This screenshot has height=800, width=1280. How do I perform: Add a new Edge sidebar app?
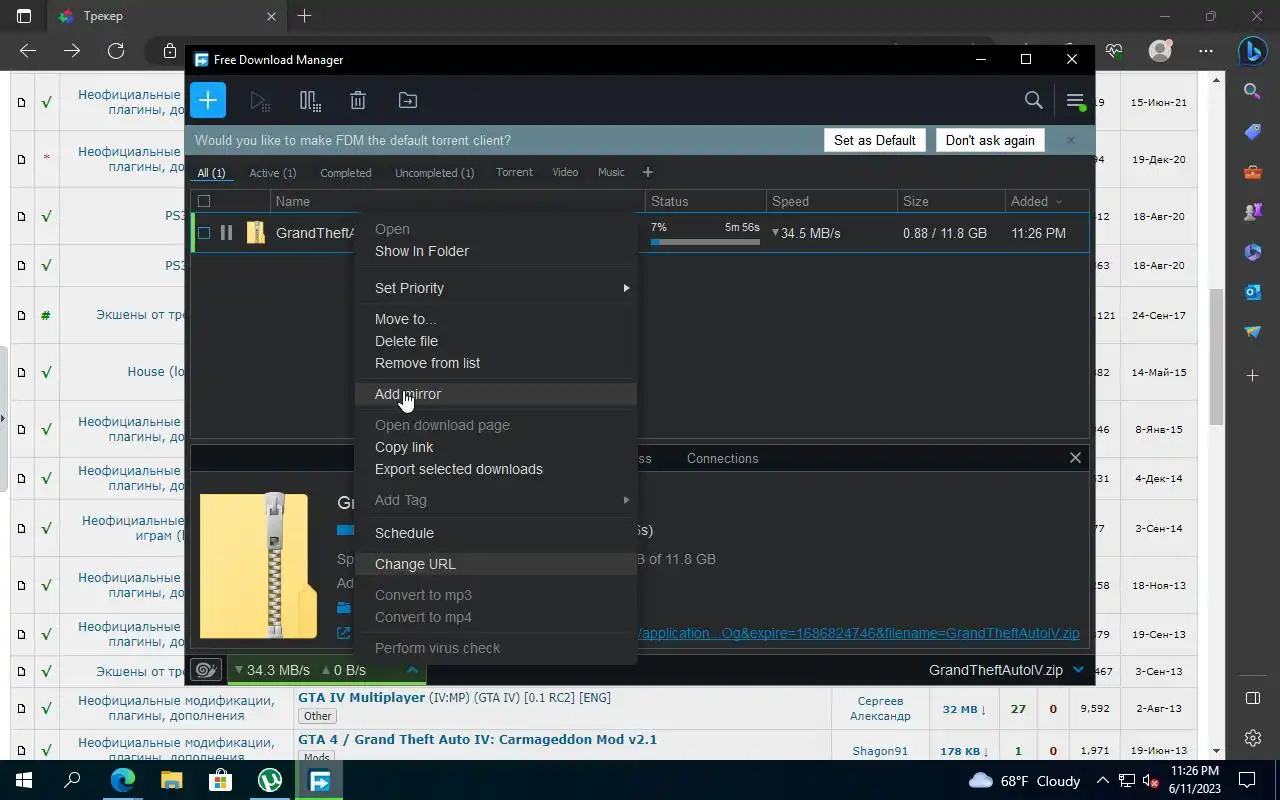(1252, 376)
